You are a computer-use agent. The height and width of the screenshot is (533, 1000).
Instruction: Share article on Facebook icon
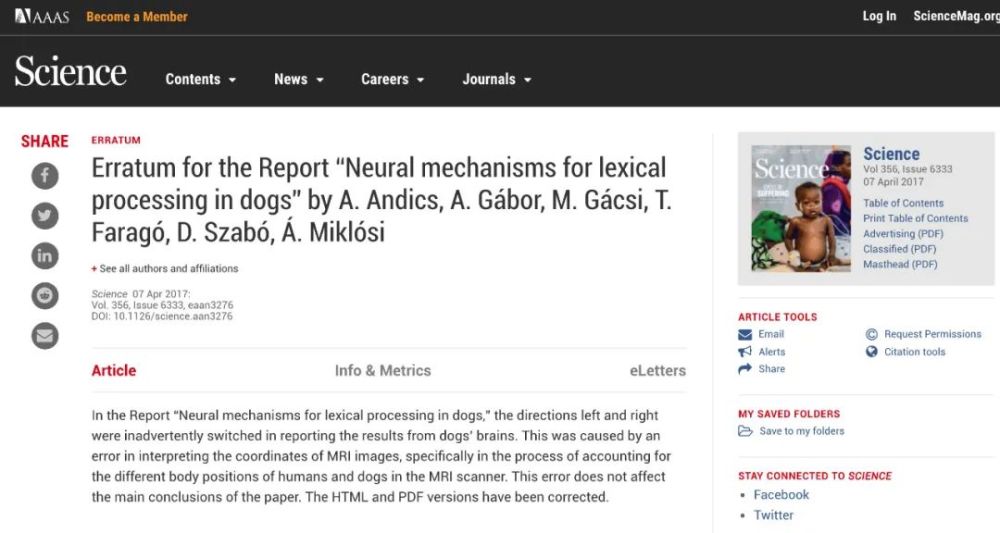pyautogui.click(x=45, y=175)
